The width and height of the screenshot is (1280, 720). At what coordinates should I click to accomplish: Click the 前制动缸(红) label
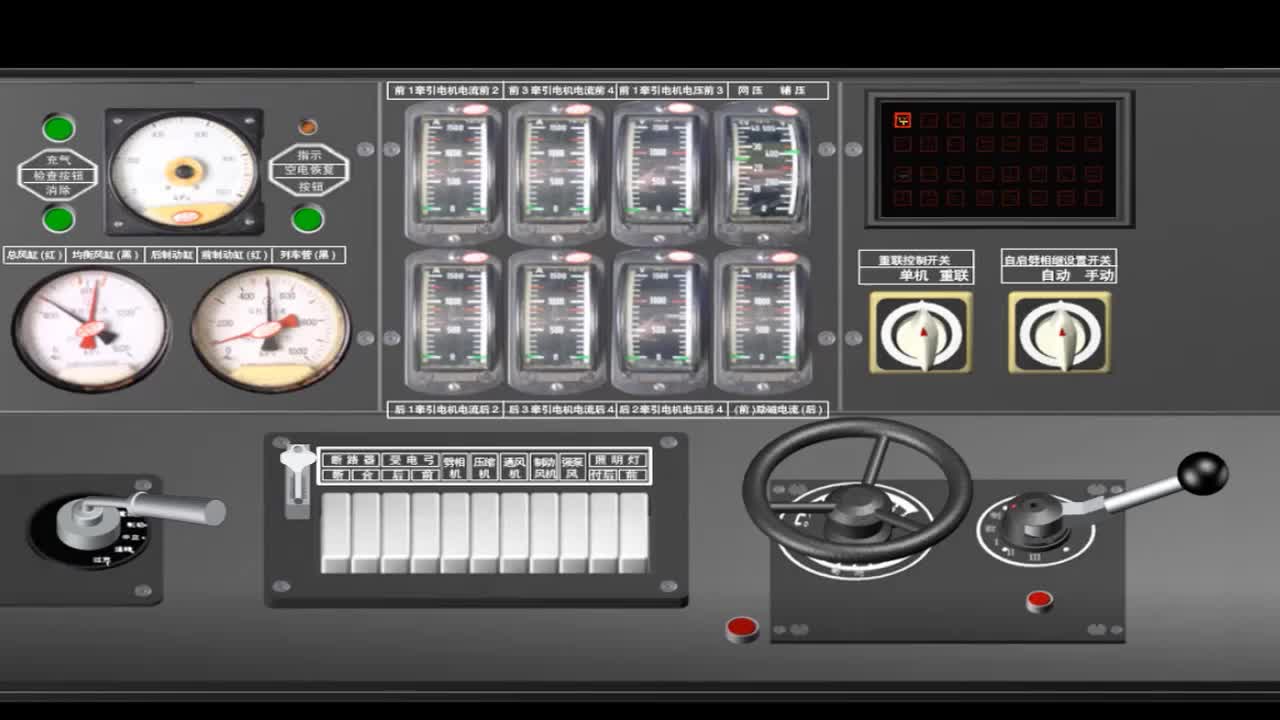coord(234,256)
